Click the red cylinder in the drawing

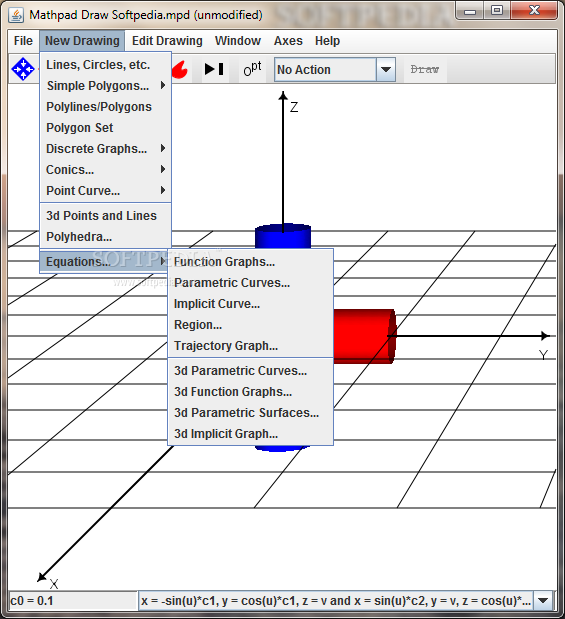tap(364, 336)
